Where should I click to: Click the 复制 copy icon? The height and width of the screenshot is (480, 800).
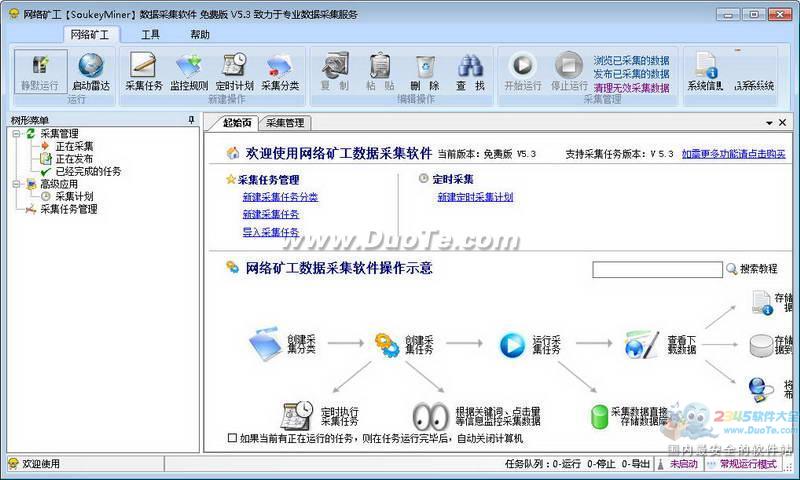[x=335, y=65]
